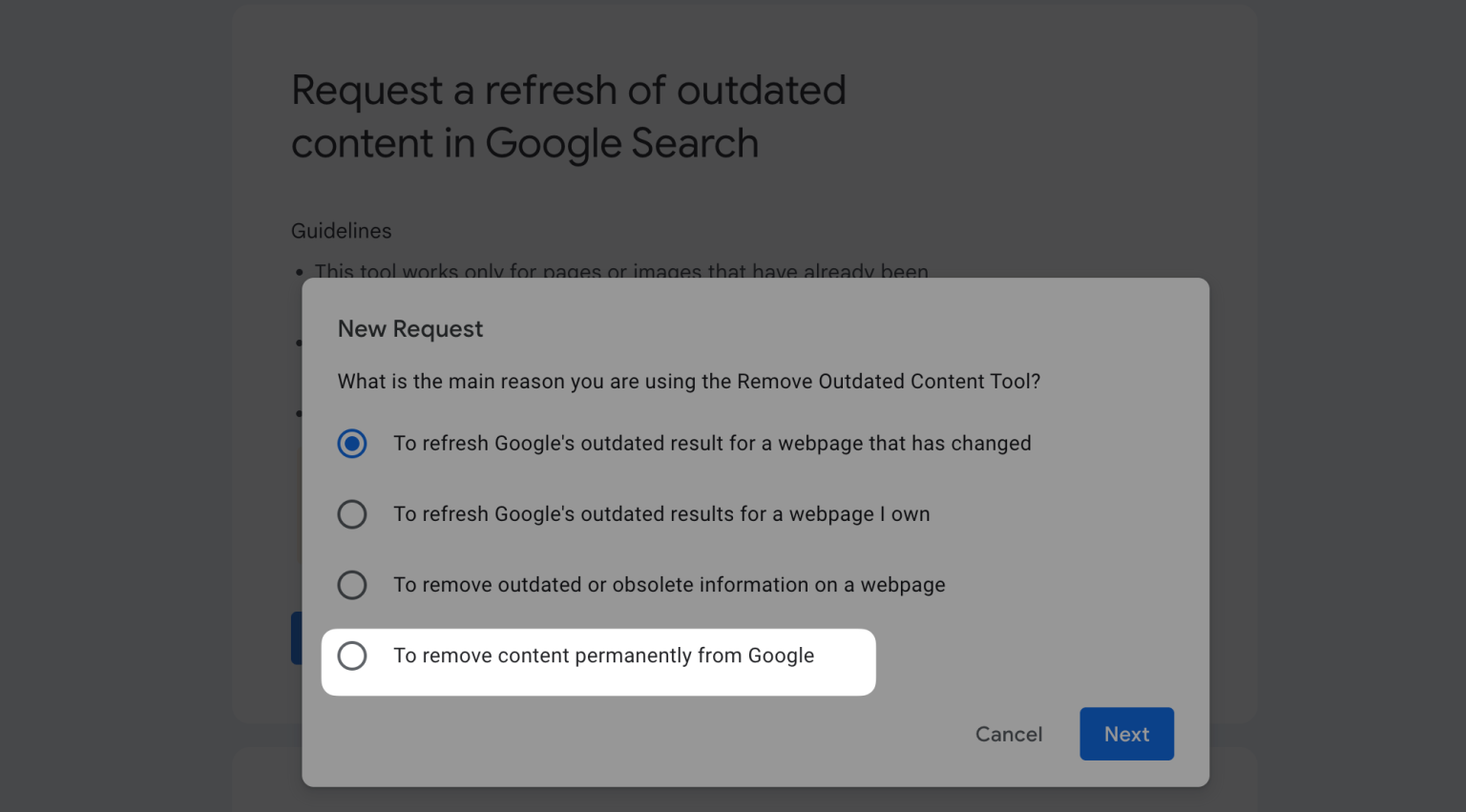Click the selected blue radio indicator at the top
This screenshot has height=812, width=1466.
352,443
